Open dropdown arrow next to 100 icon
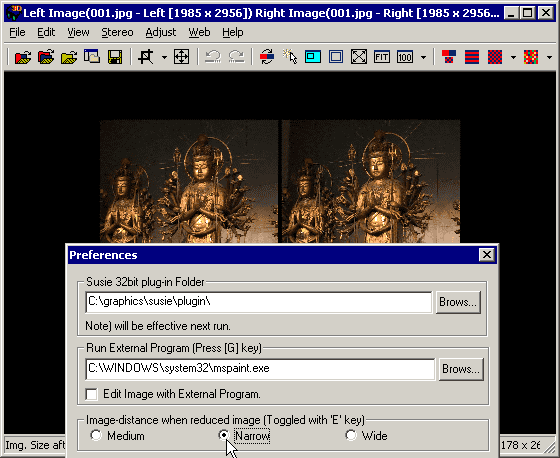This screenshot has height=458, width=560. [424, 57]
